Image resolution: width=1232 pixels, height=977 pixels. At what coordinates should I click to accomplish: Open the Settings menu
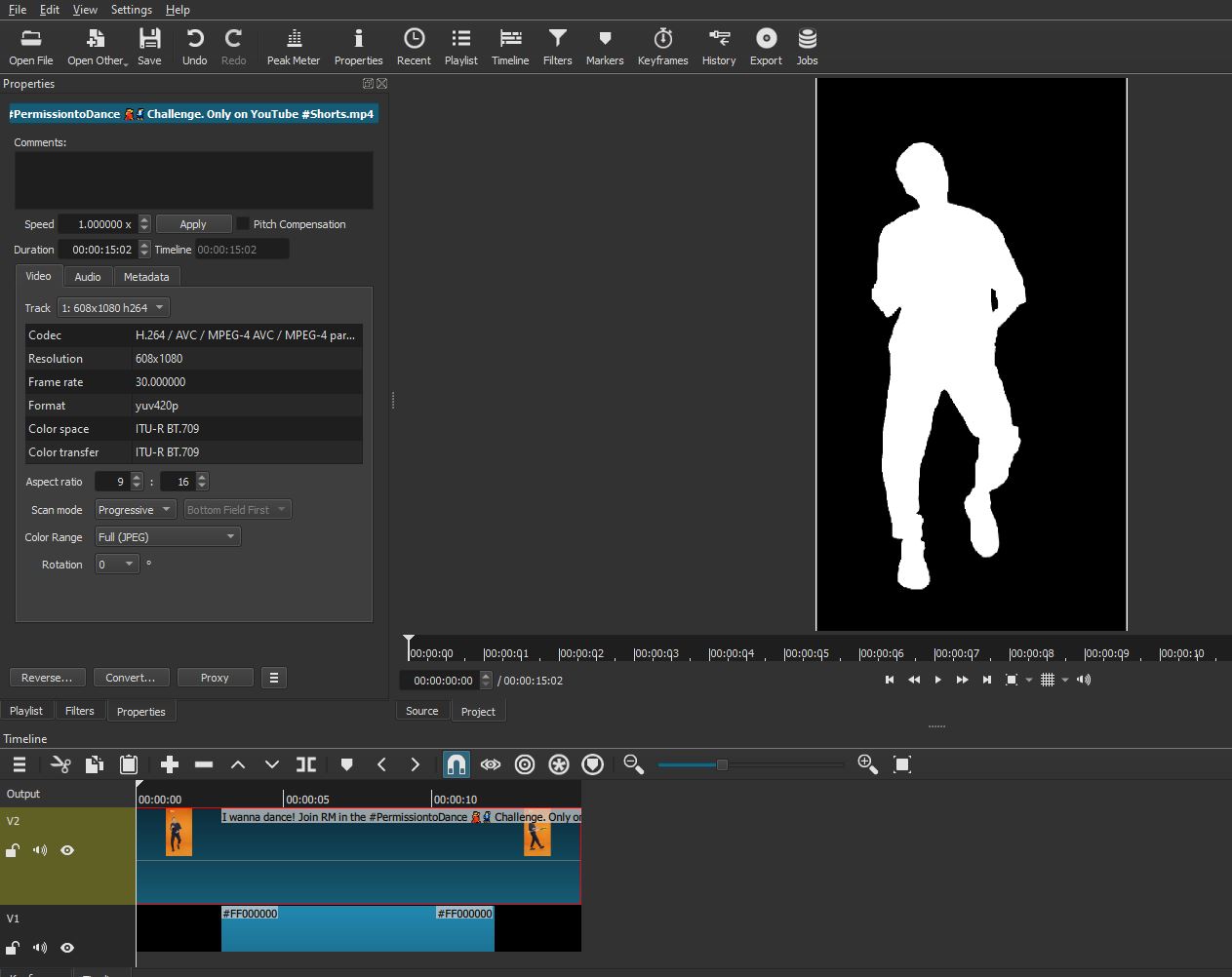tap(131, 10)
